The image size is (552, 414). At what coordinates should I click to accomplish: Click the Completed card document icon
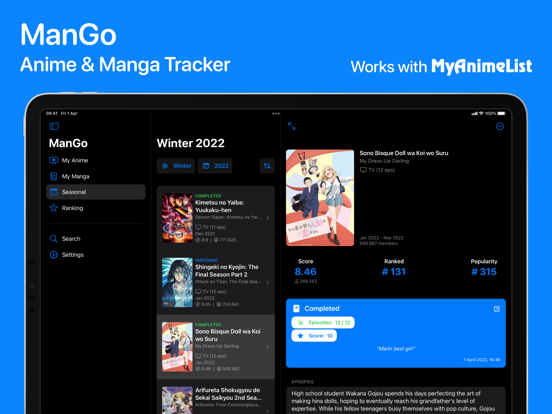[x=296, y=308]
